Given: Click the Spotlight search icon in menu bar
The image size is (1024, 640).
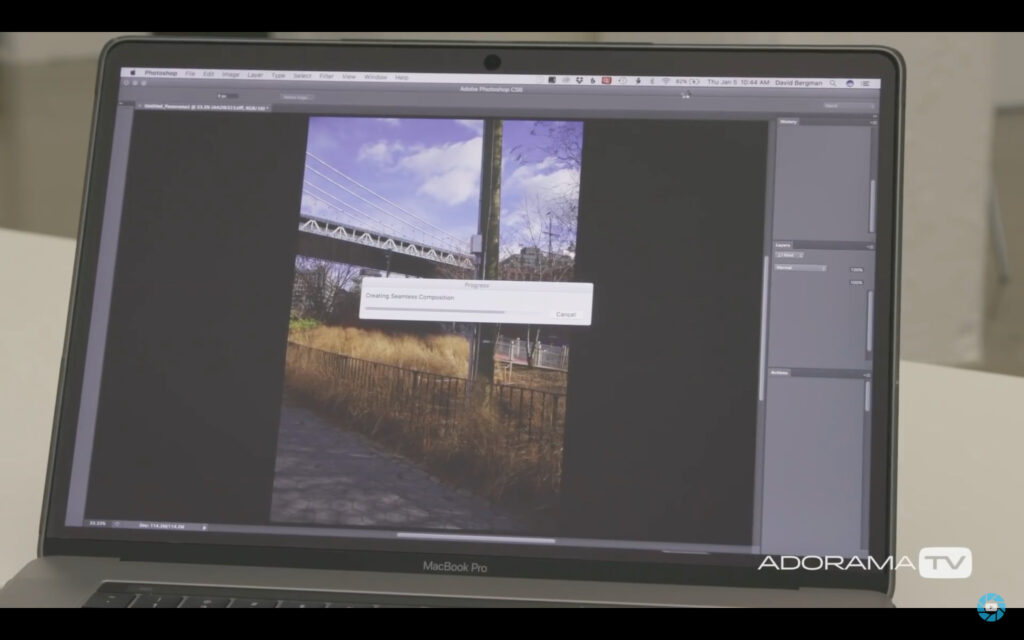Looking at the screenshot, I should (x=832, y=83).
